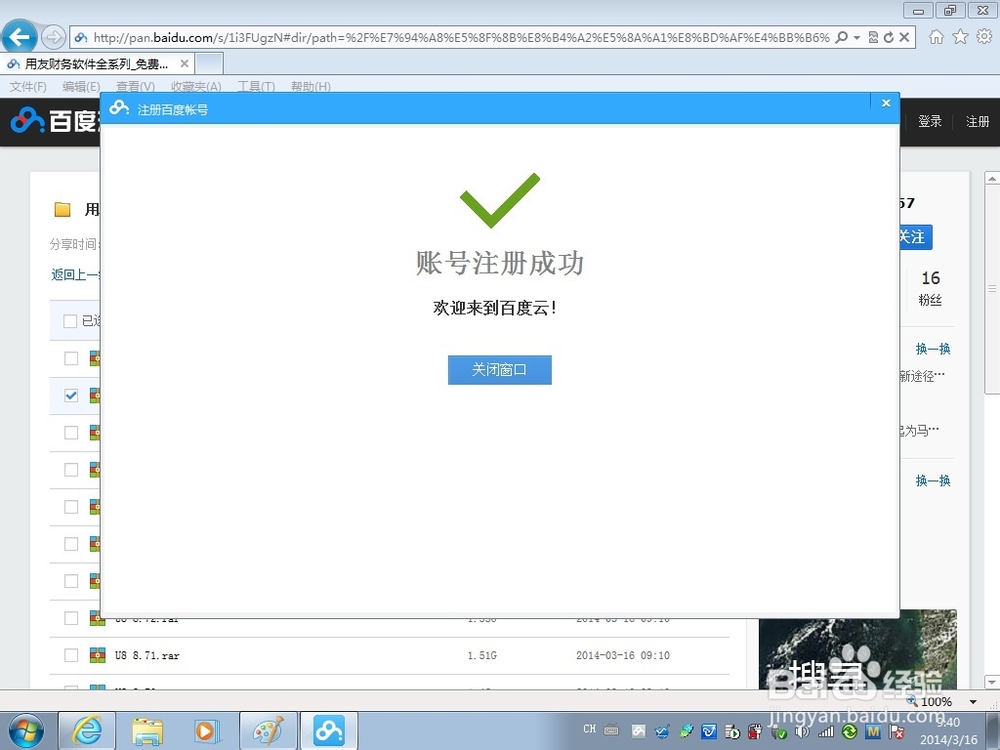Check the checkbox for U8 8.71.rar

tap(71, 655)
